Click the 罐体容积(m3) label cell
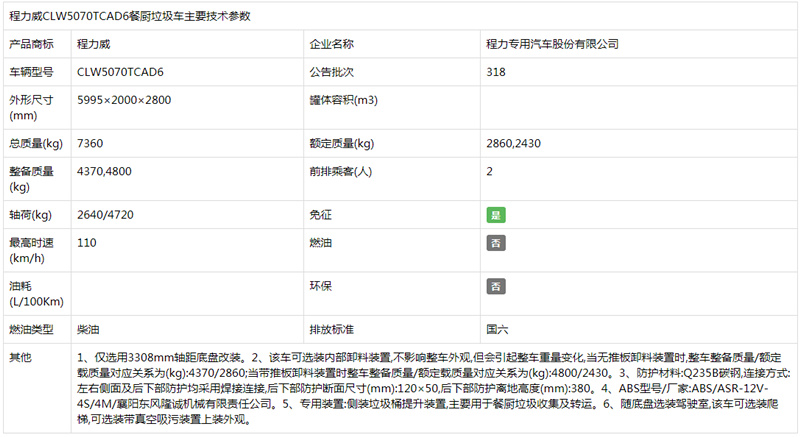This screenshot has width=800, height=437. (x=343, y=101)
